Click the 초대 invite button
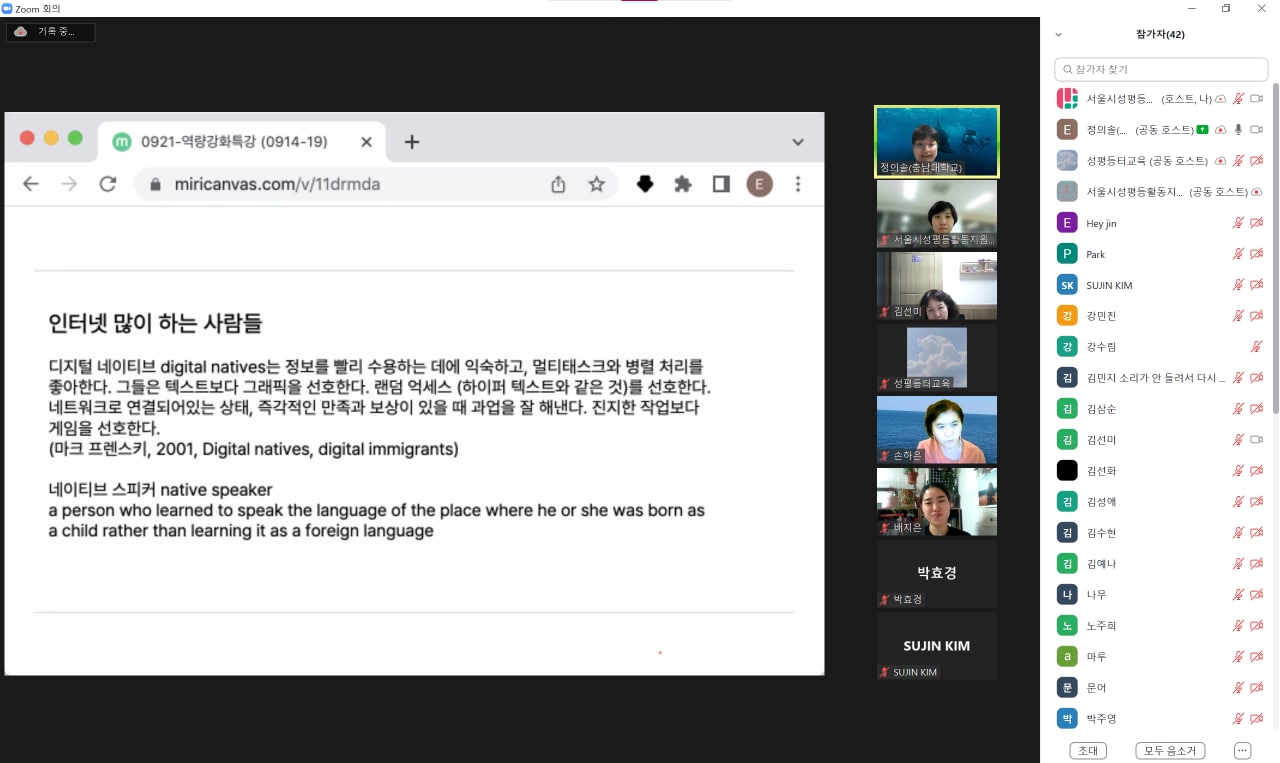 (x=1087, y=750)
